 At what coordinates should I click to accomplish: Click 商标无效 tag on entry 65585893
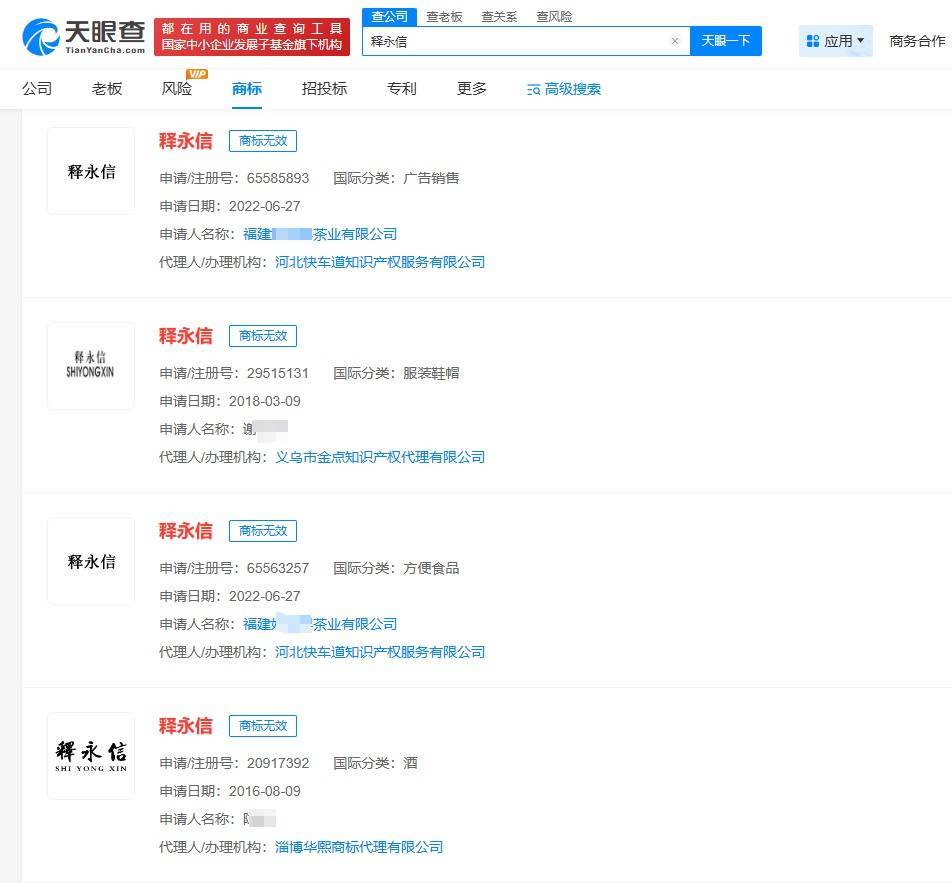(263, 141)
